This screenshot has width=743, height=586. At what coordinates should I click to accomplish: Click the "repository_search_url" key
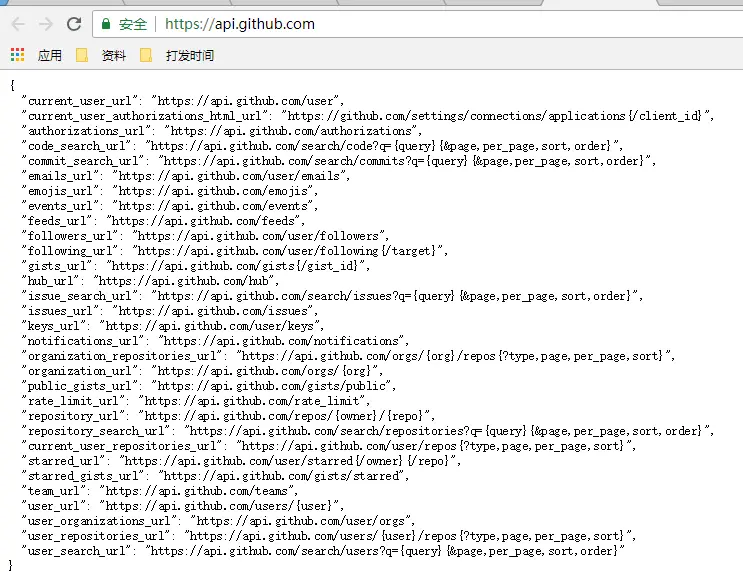click(96, 431)
